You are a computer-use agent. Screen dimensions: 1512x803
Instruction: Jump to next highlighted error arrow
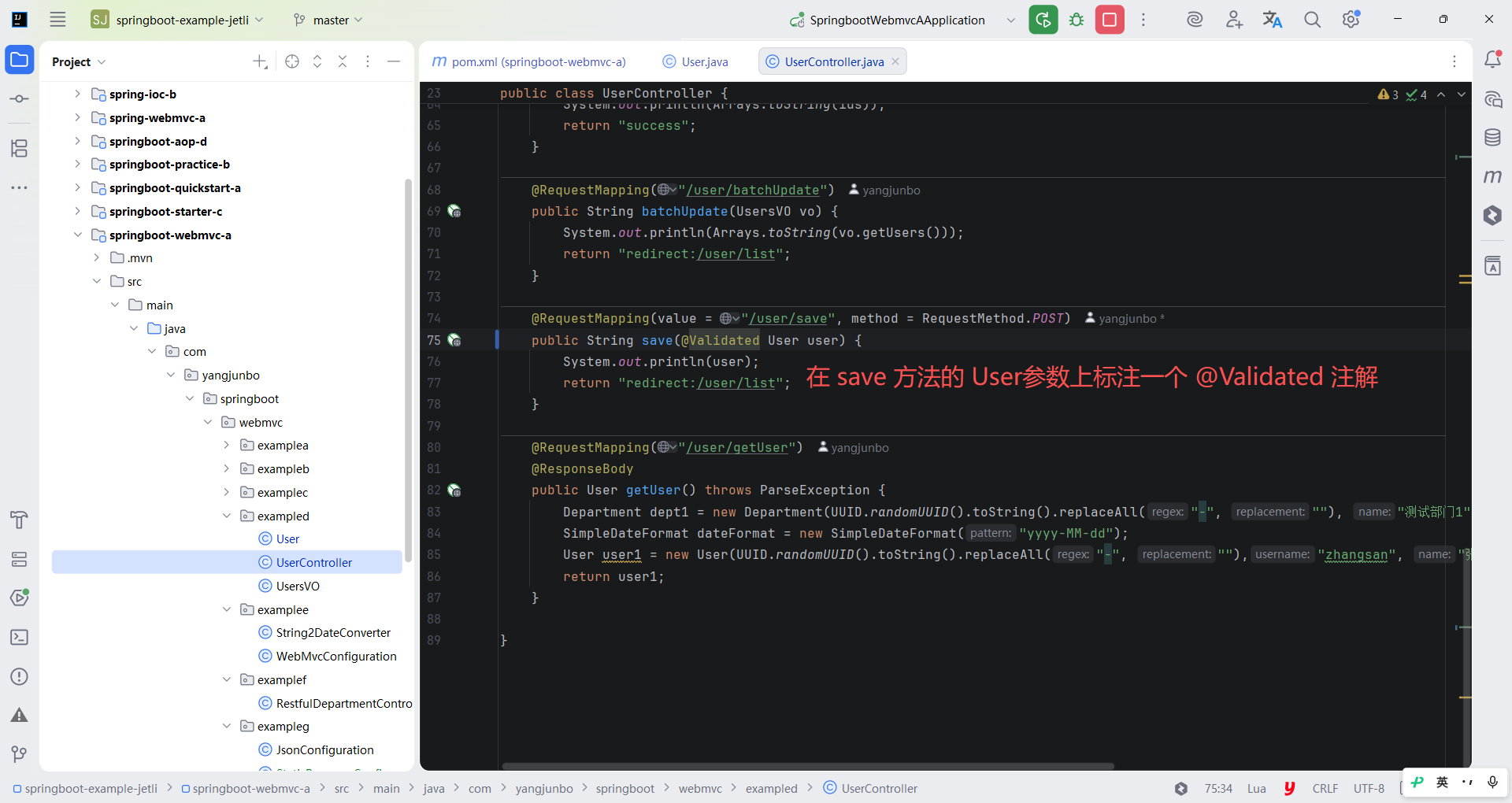(1462, 94)
